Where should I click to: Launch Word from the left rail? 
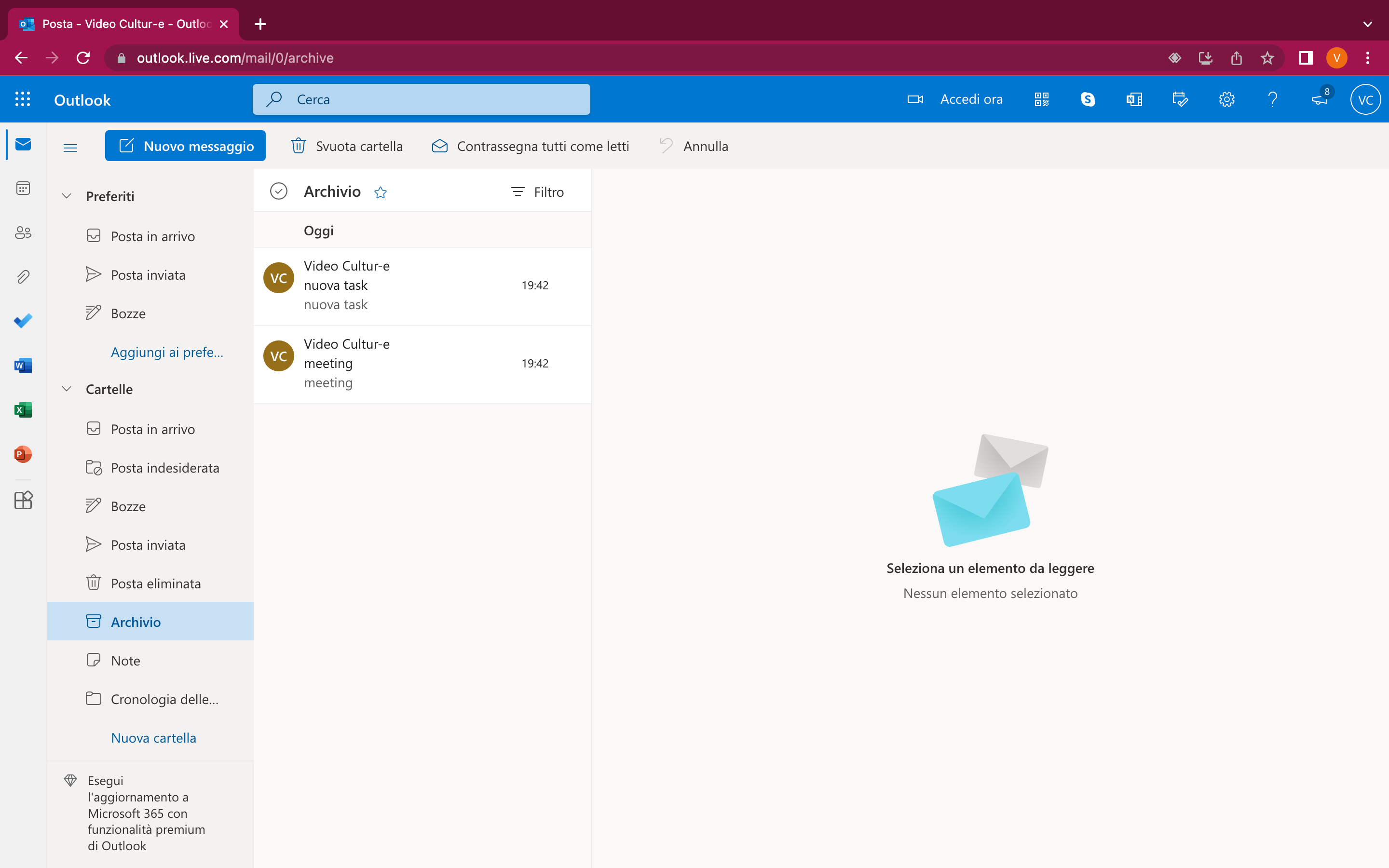22,365
